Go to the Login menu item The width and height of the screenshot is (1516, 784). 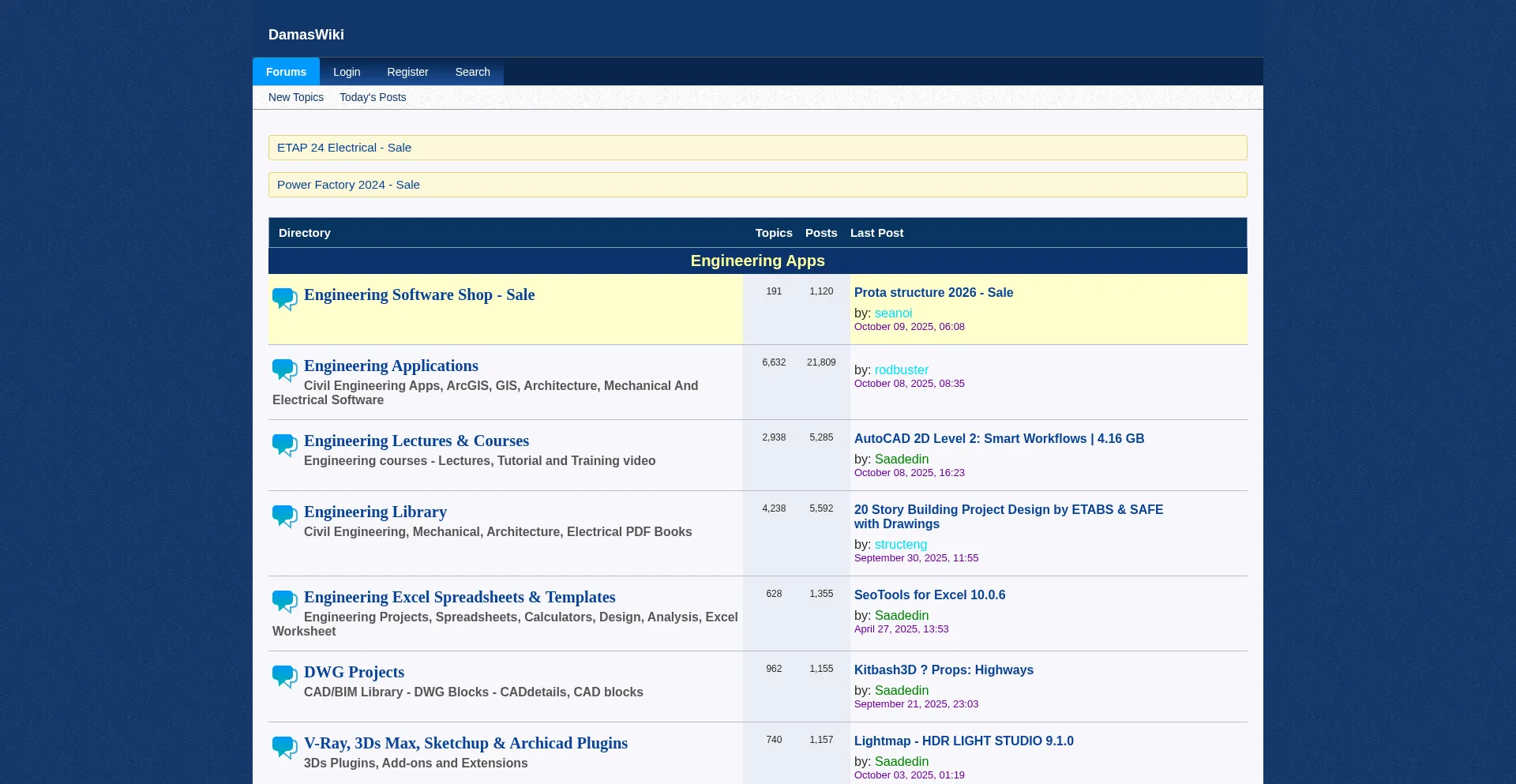point(347,72)
